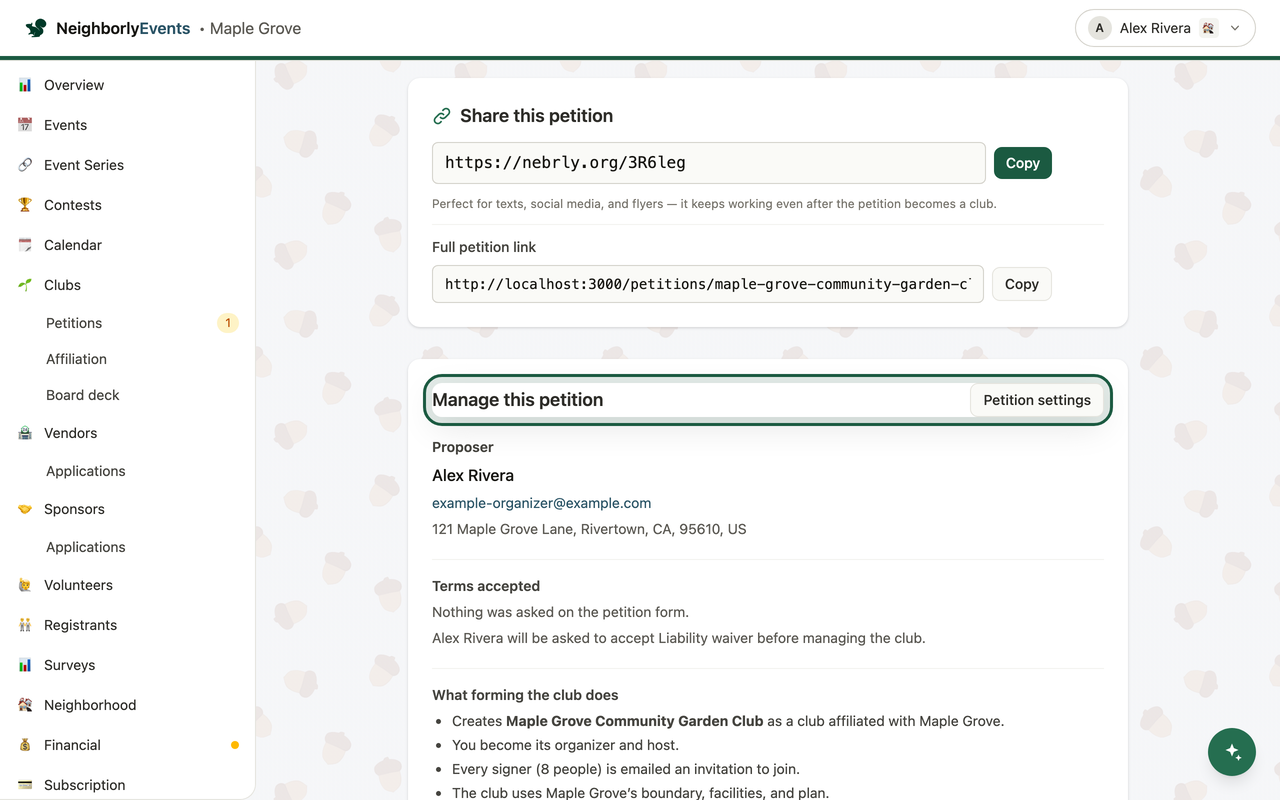Viewport: 1280px width, 800px height.
Task: Click the Overview chart icon in sidebar
Action: (25, 85)
